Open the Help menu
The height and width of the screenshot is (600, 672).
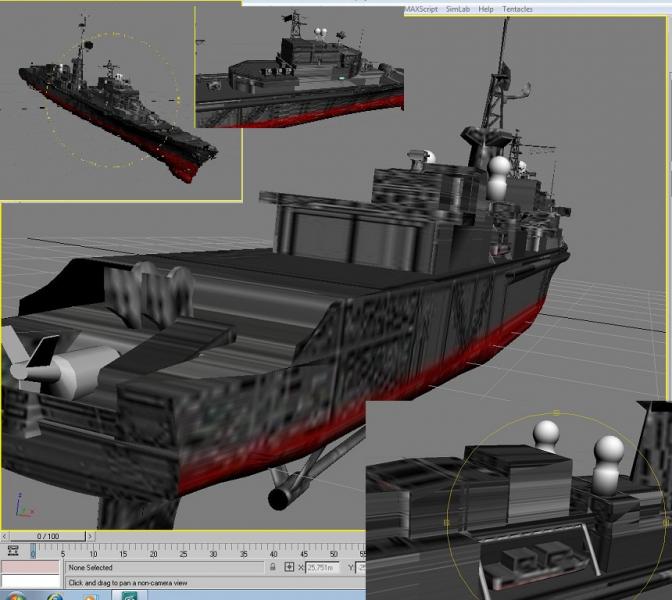486,9
